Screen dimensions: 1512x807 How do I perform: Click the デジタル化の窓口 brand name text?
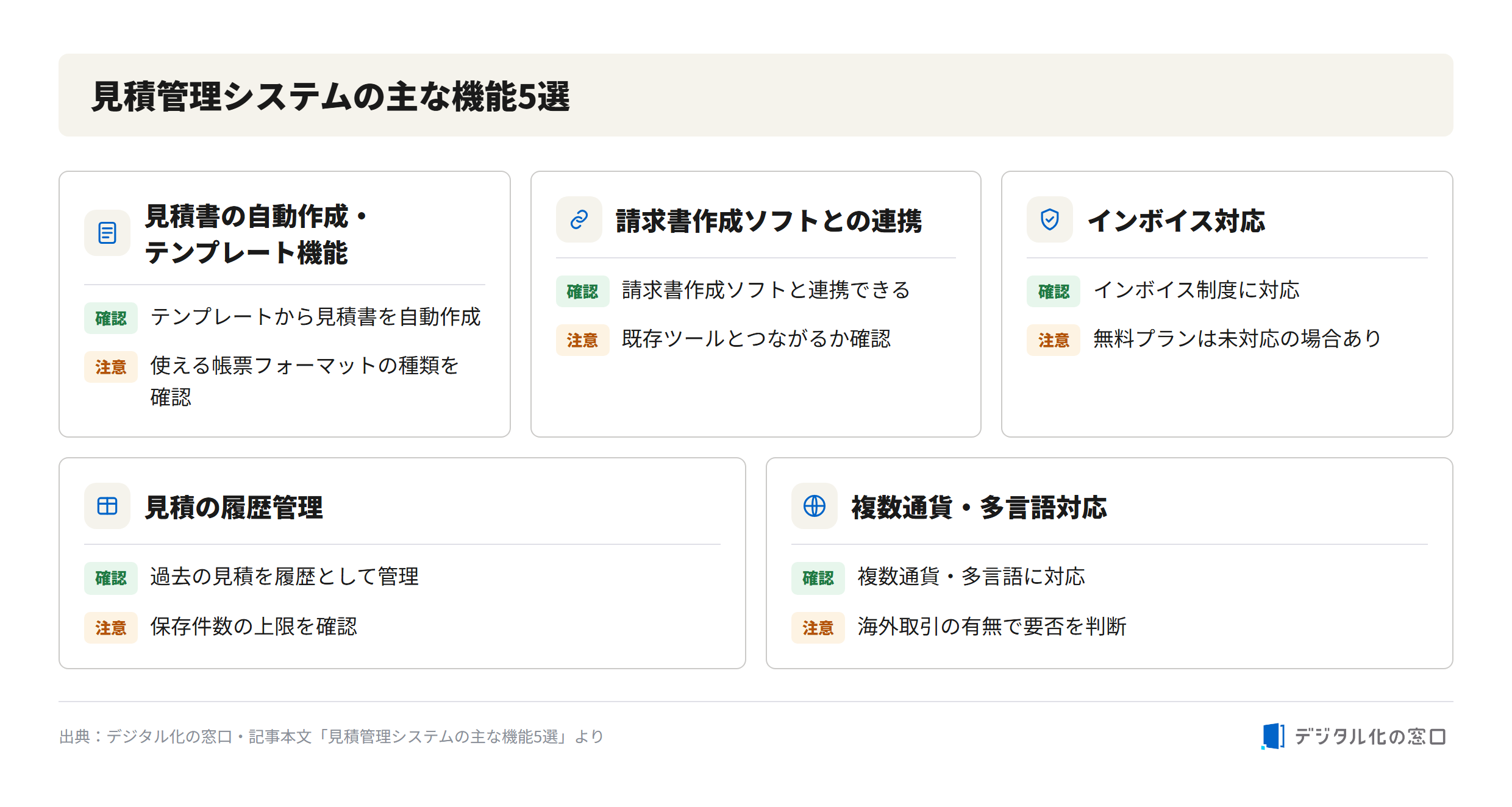1370,736
